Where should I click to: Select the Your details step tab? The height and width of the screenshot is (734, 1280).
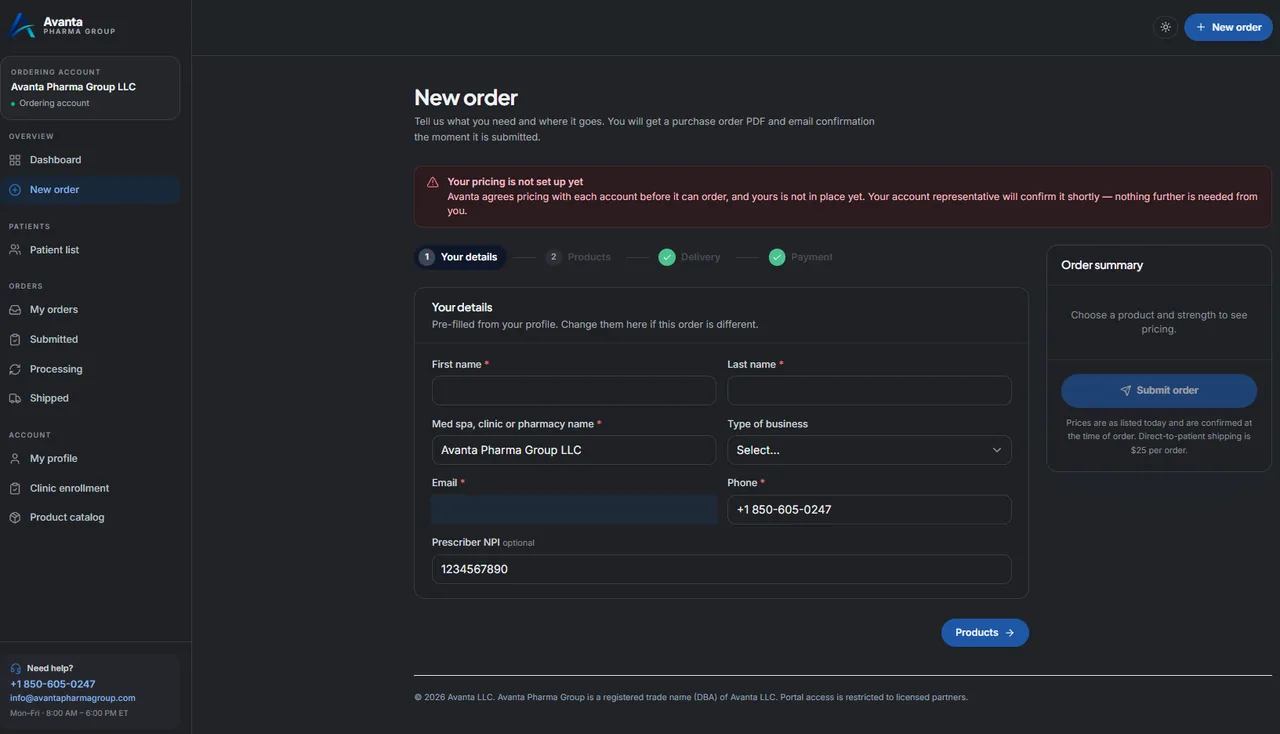click(x=460, y=257)
